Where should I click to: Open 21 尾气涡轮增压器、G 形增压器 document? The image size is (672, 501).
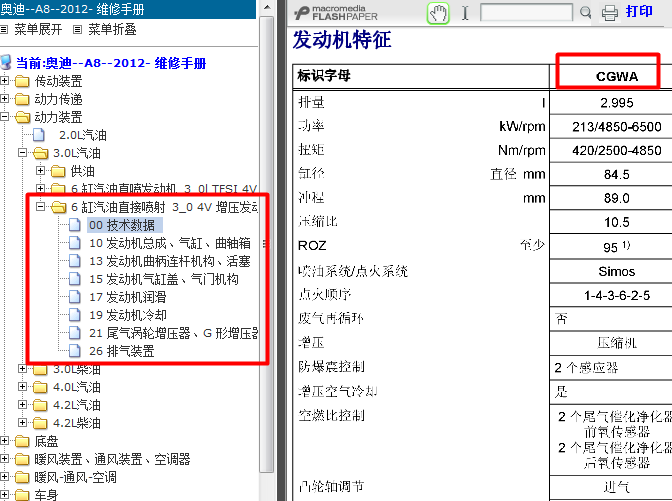tap(173, 333)
